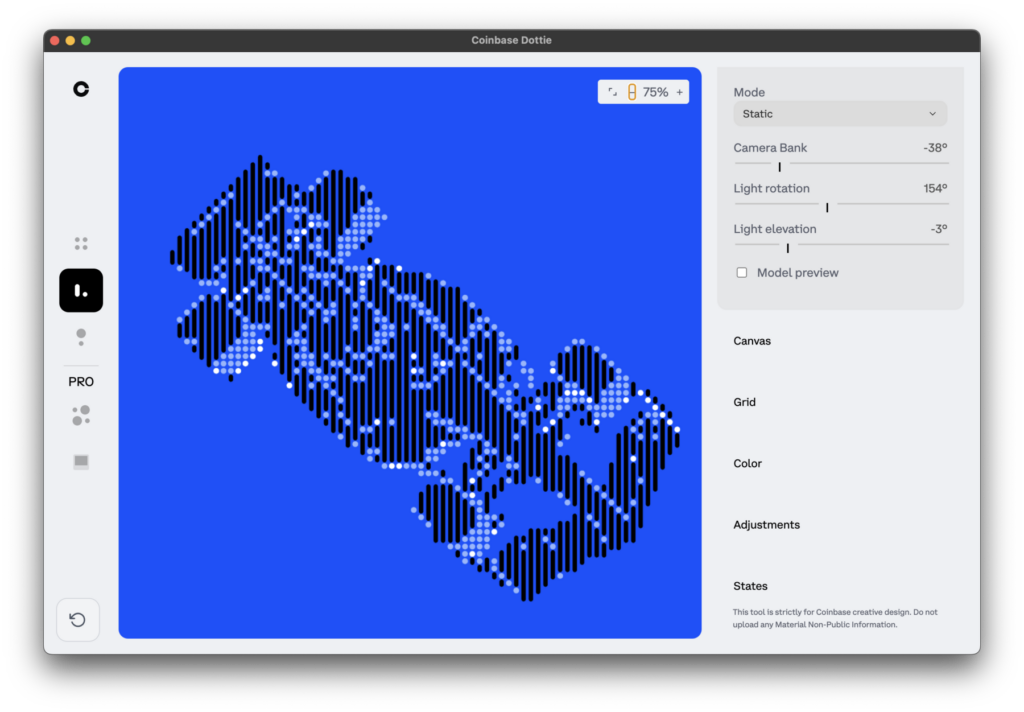Image resolution: width=1024 pixels, height=712 pixels.
Task: Open the Mode dropdown showing Static
Action: click(x=840, y=114)
